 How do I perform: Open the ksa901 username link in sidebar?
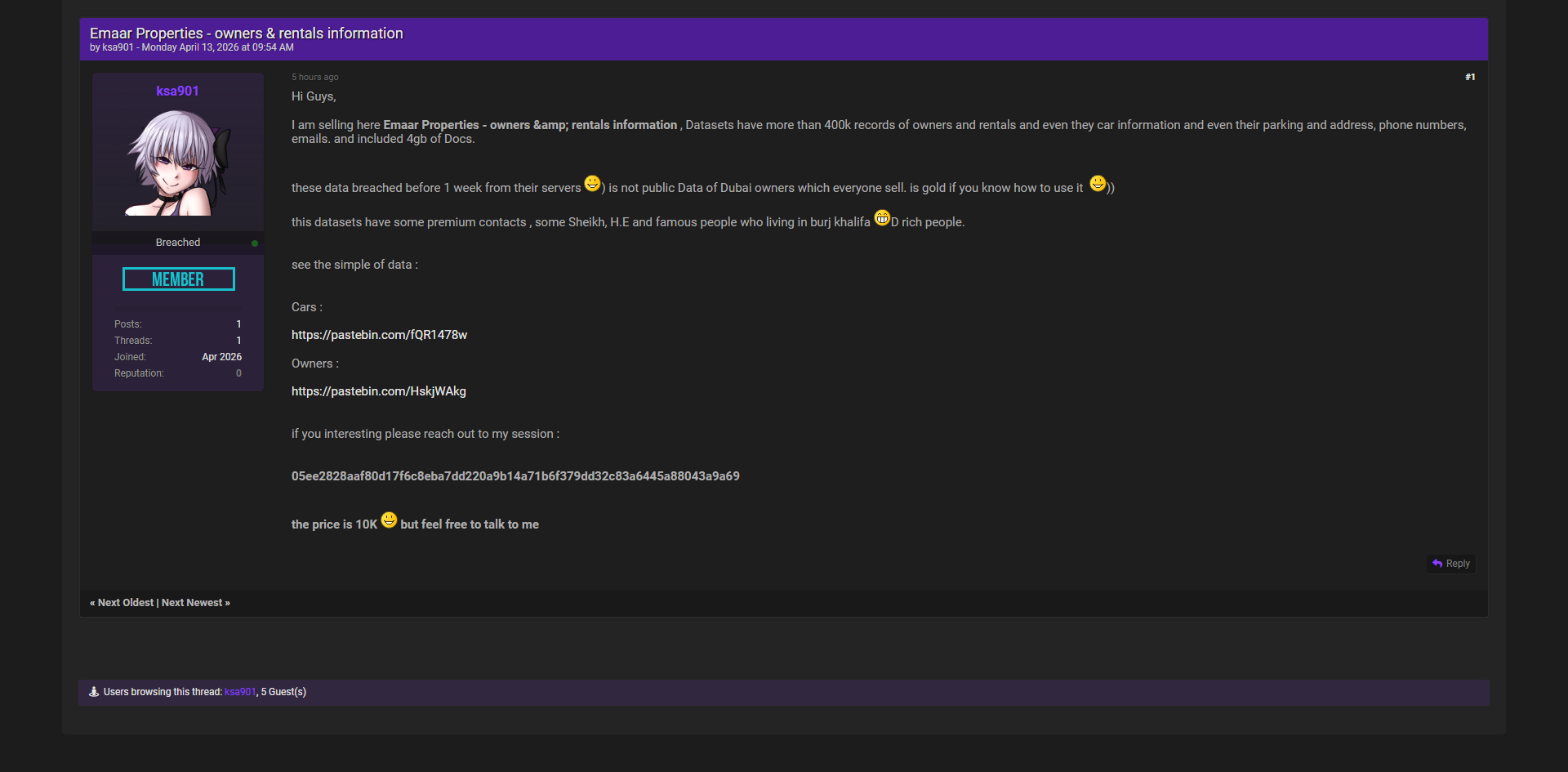point(177,91)
